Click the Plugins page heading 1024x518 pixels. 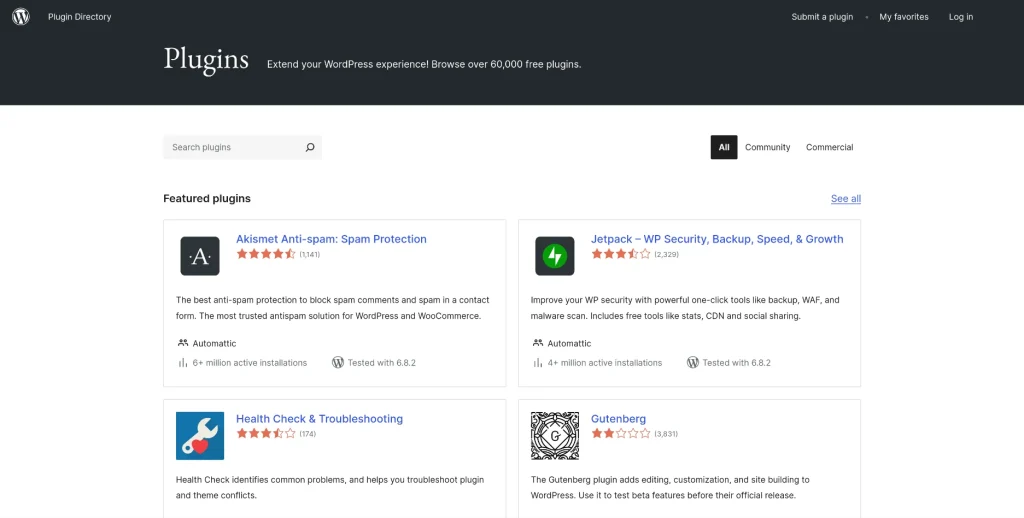pos(206,59)
